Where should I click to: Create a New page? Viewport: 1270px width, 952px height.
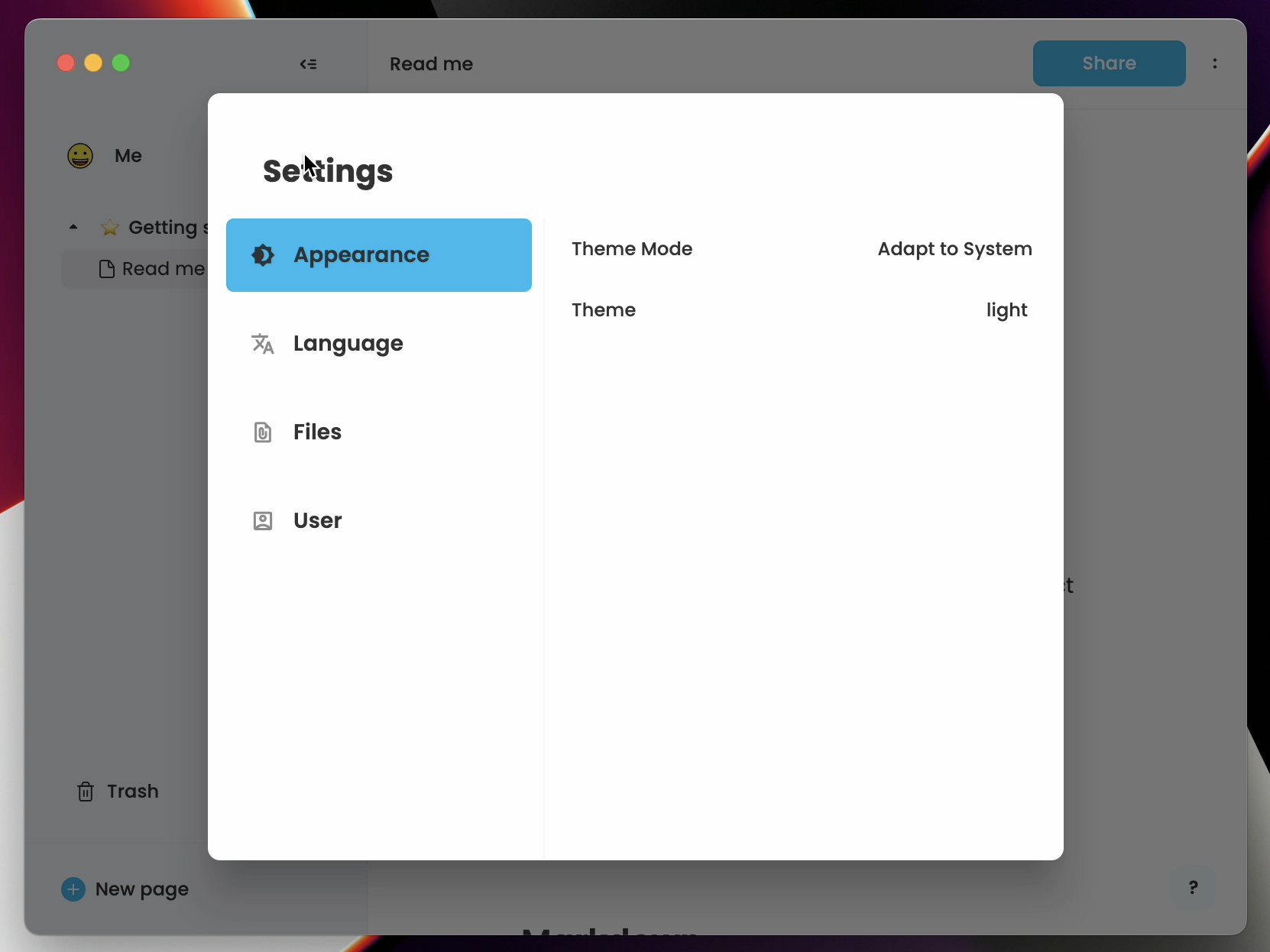pyautogui.click(x=125, y=889)
